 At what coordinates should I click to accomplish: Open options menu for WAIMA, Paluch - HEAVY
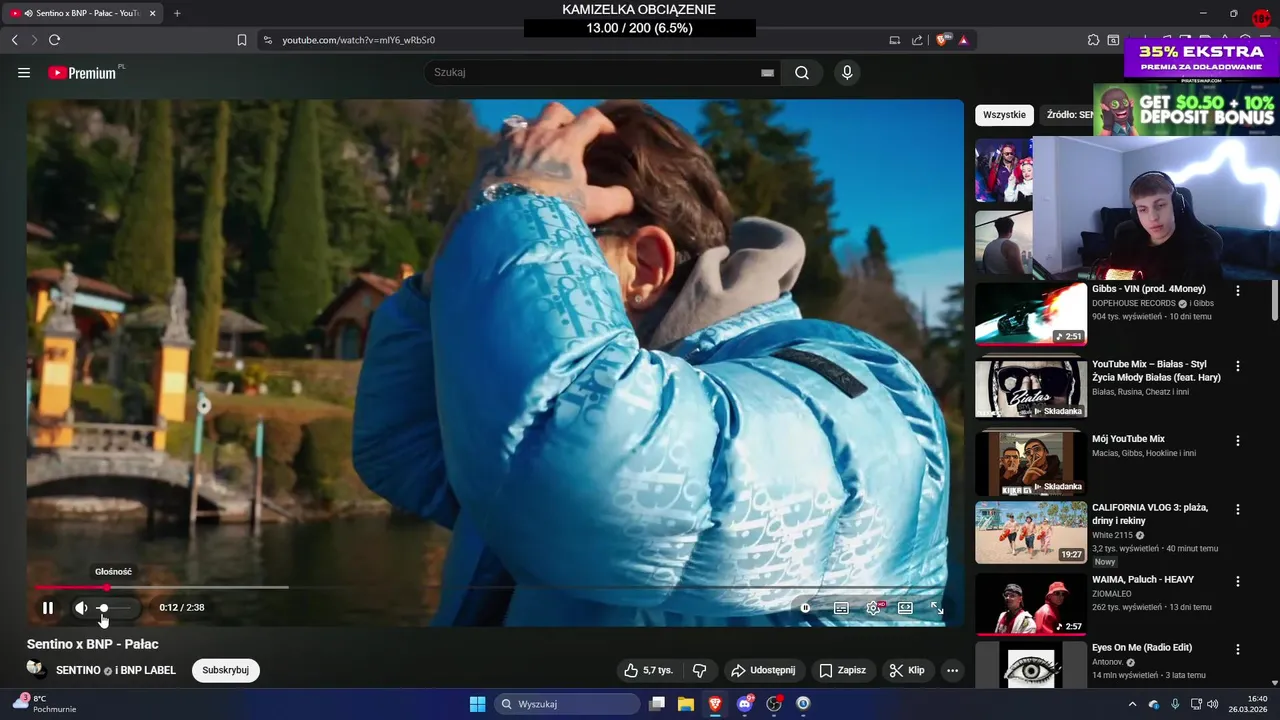pyautogui.click(x=1238, y=581)
